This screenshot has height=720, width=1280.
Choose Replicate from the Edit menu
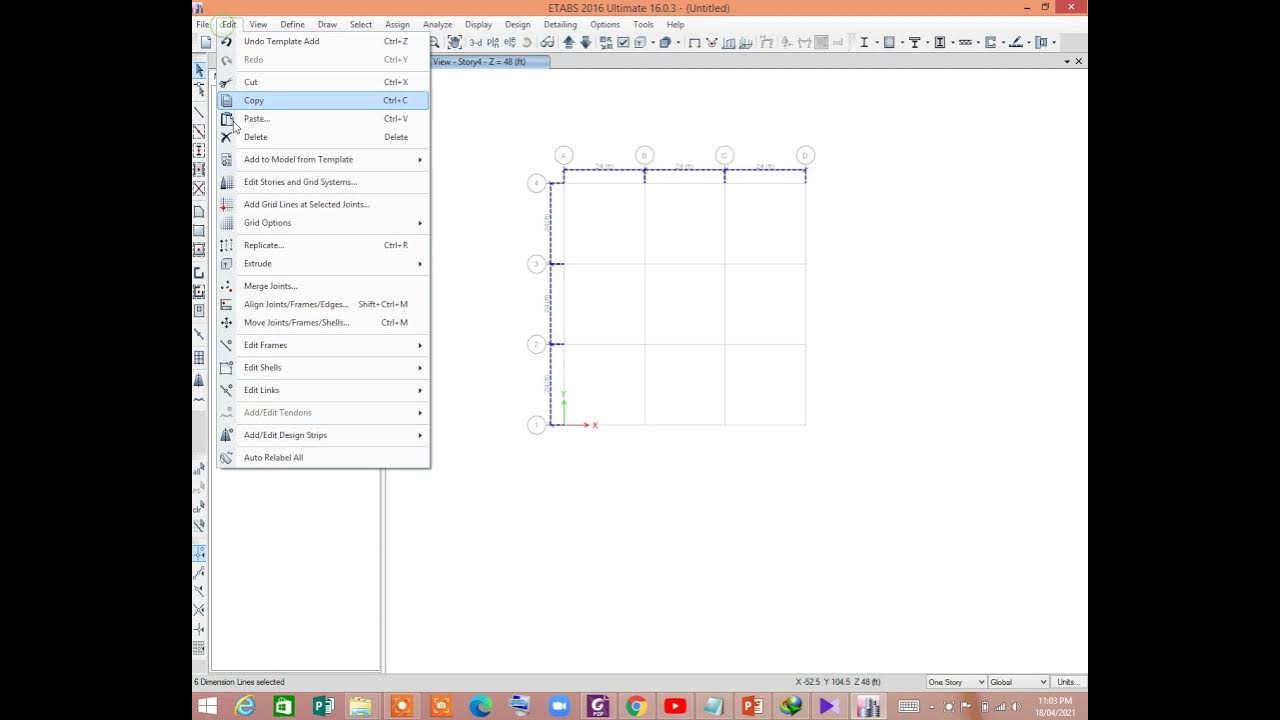point(323,245)
